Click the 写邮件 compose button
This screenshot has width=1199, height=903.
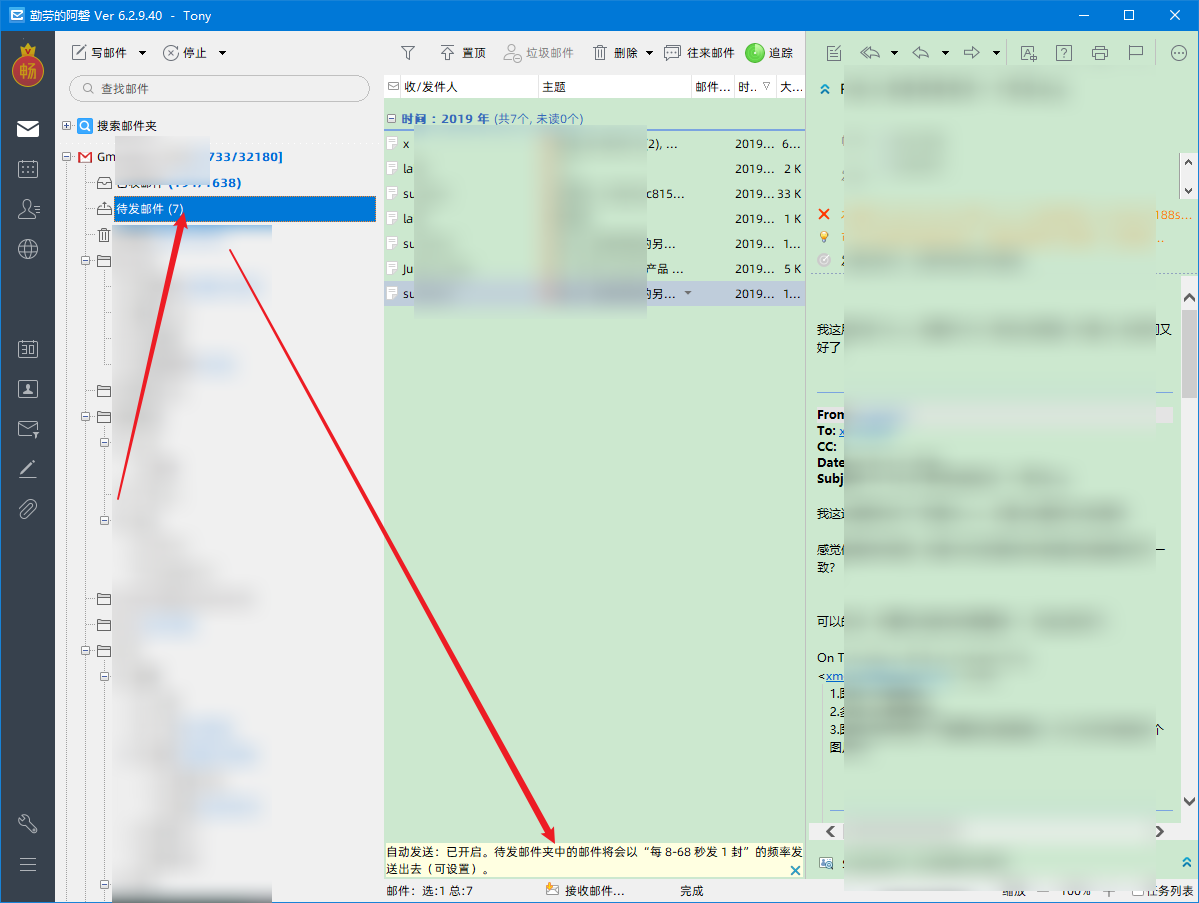[99, 53]
